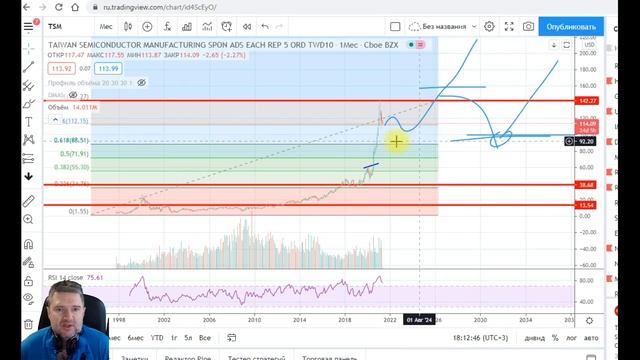The image size is (640, 360).
Task: Open financial metrics bar chart icon
Action: coord(187,27)
